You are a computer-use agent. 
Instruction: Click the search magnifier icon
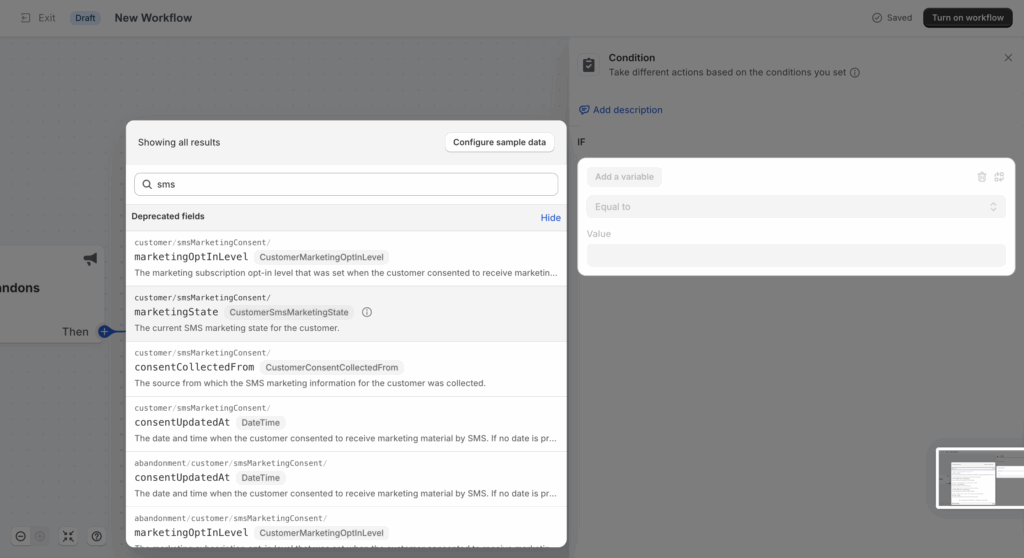tap(147, 184)
